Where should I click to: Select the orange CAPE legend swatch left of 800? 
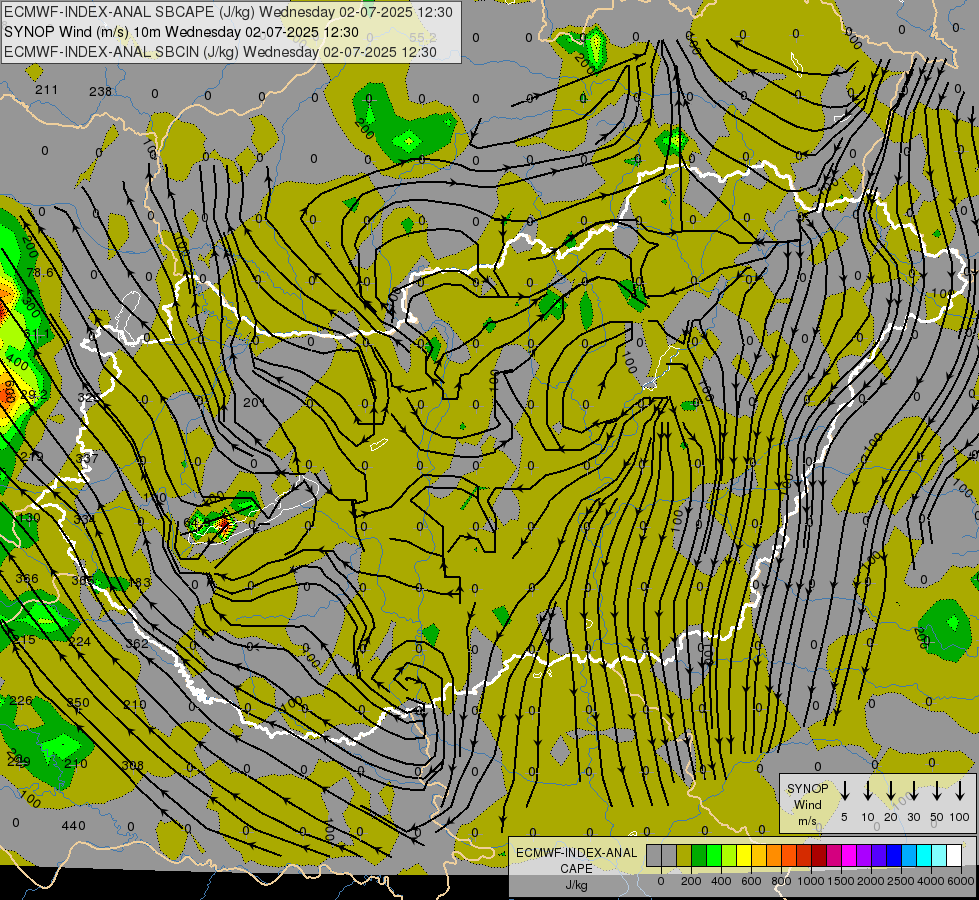pos(774,855)
